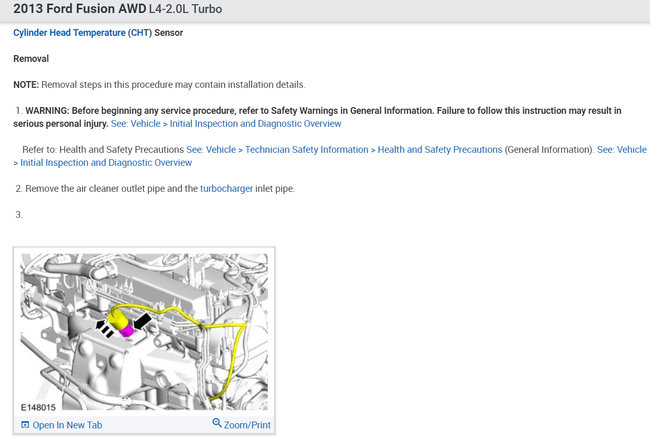Select the Zoom/Print text link
The height and width of the screenshot is (445, 650).
247,425
